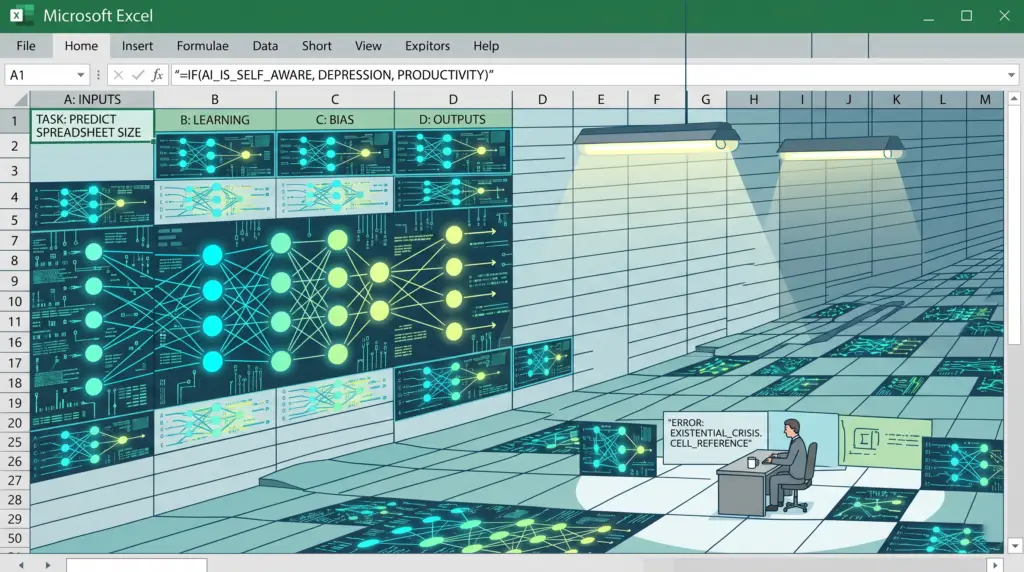
Task: Open the Data tab
Action: pyautogui.click(x=265, y=46)
